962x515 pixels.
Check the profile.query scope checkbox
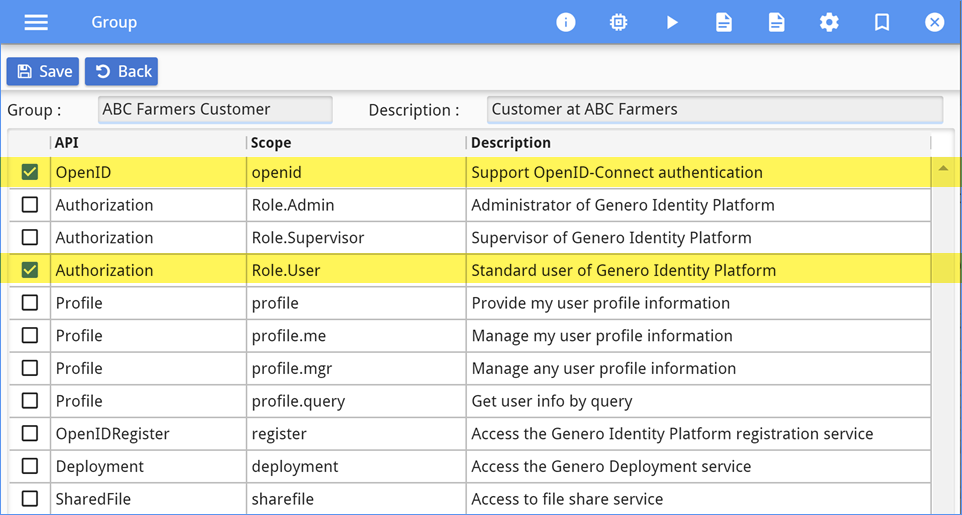point(30,401)
